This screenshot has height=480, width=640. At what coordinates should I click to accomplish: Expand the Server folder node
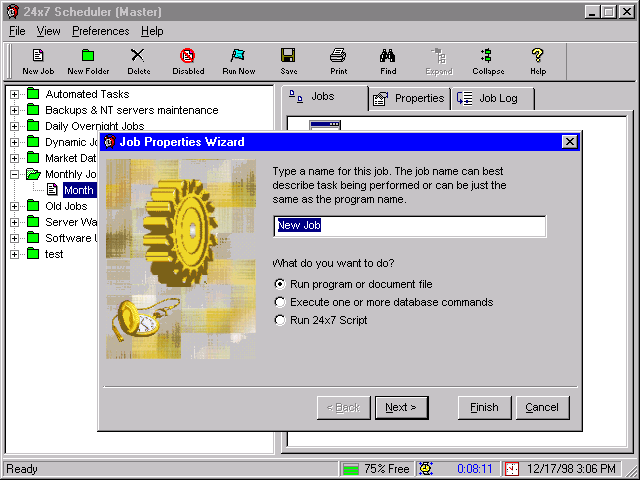(x=14, y=222)
